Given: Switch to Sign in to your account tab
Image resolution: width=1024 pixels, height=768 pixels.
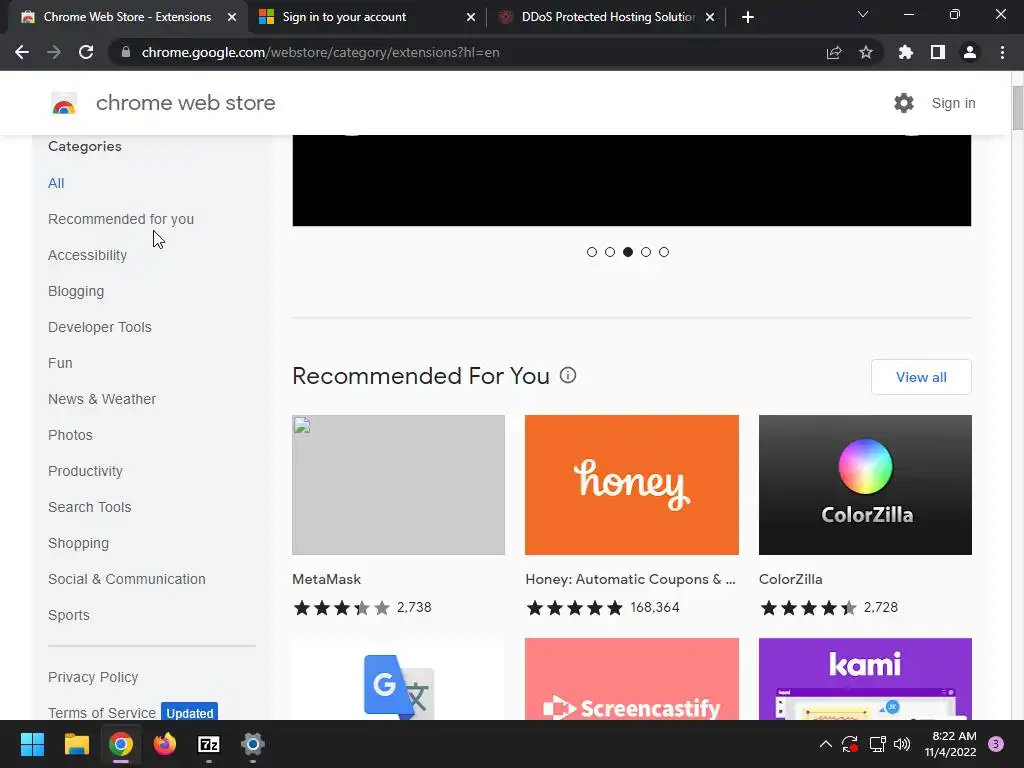Looking at the screenshot, I should [x=367, y=17].
